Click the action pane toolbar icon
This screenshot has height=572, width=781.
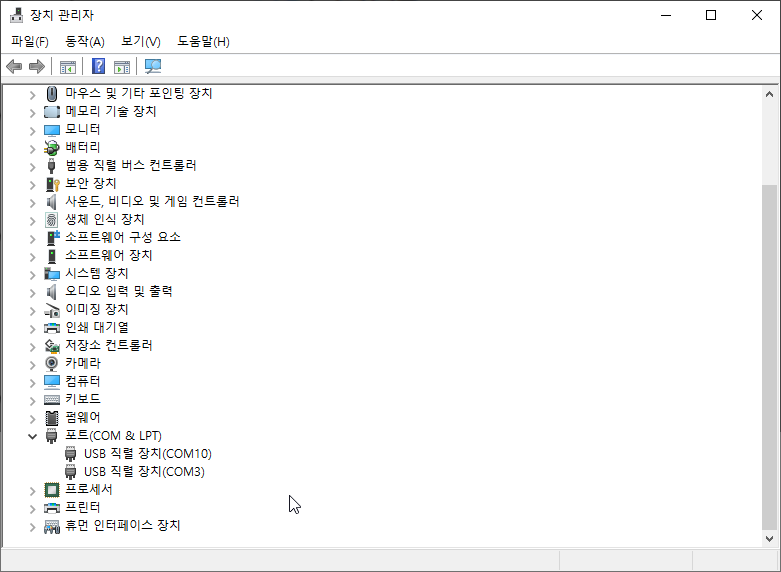coord(122,66)
